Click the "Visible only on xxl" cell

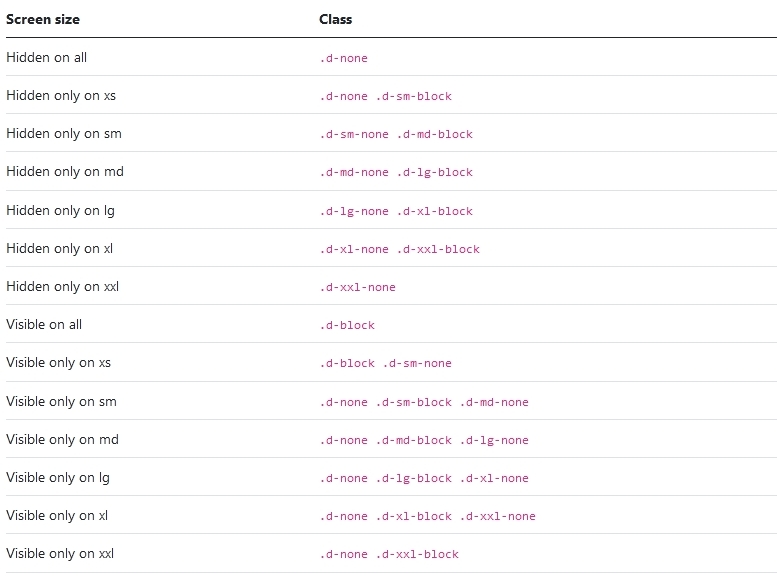60,554
